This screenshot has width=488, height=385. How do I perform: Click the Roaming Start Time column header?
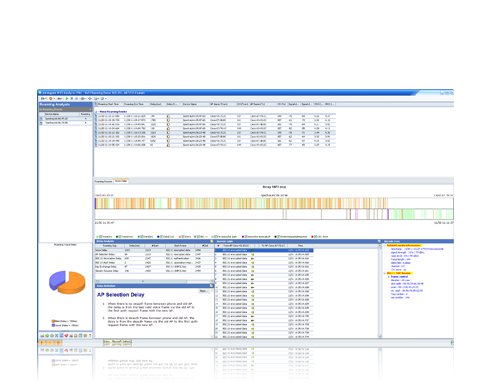coord(108,104)
